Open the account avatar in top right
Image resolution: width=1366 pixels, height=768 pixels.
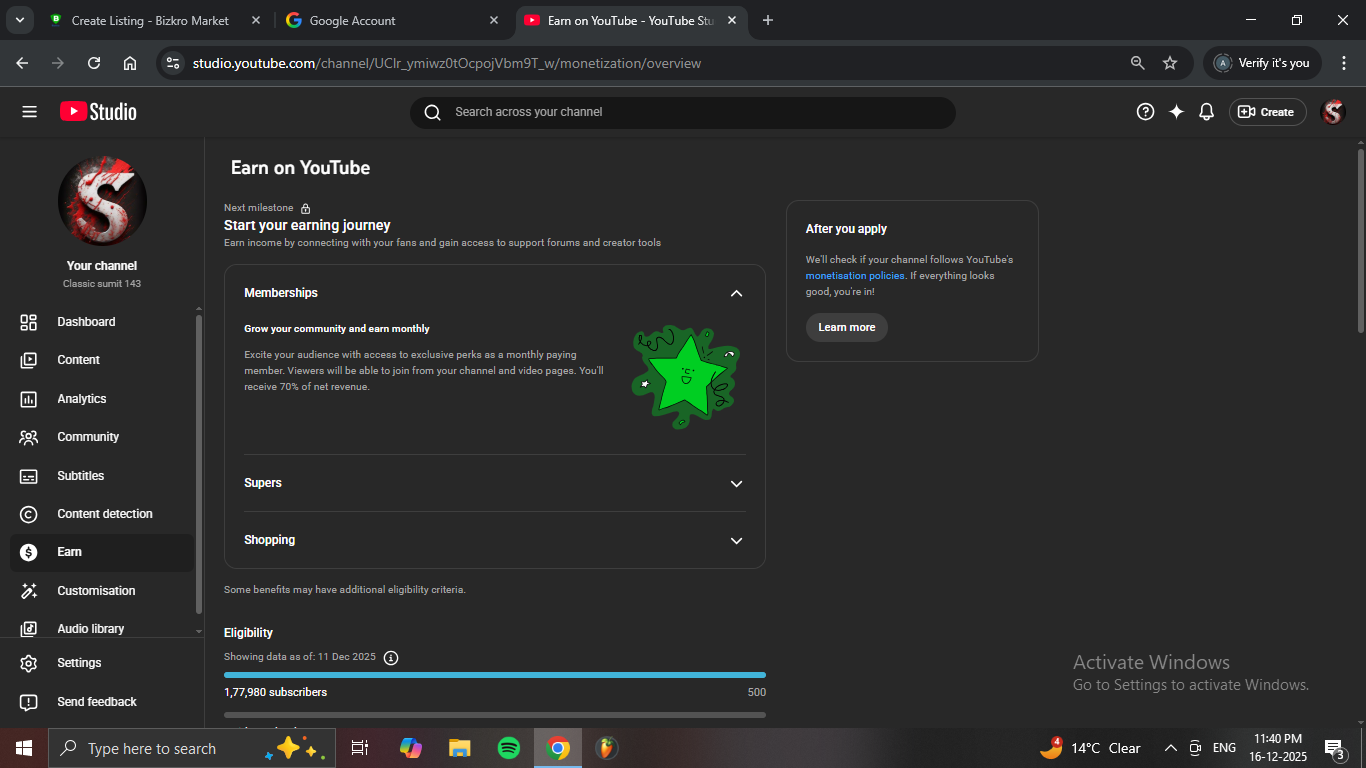[1332, 112]
